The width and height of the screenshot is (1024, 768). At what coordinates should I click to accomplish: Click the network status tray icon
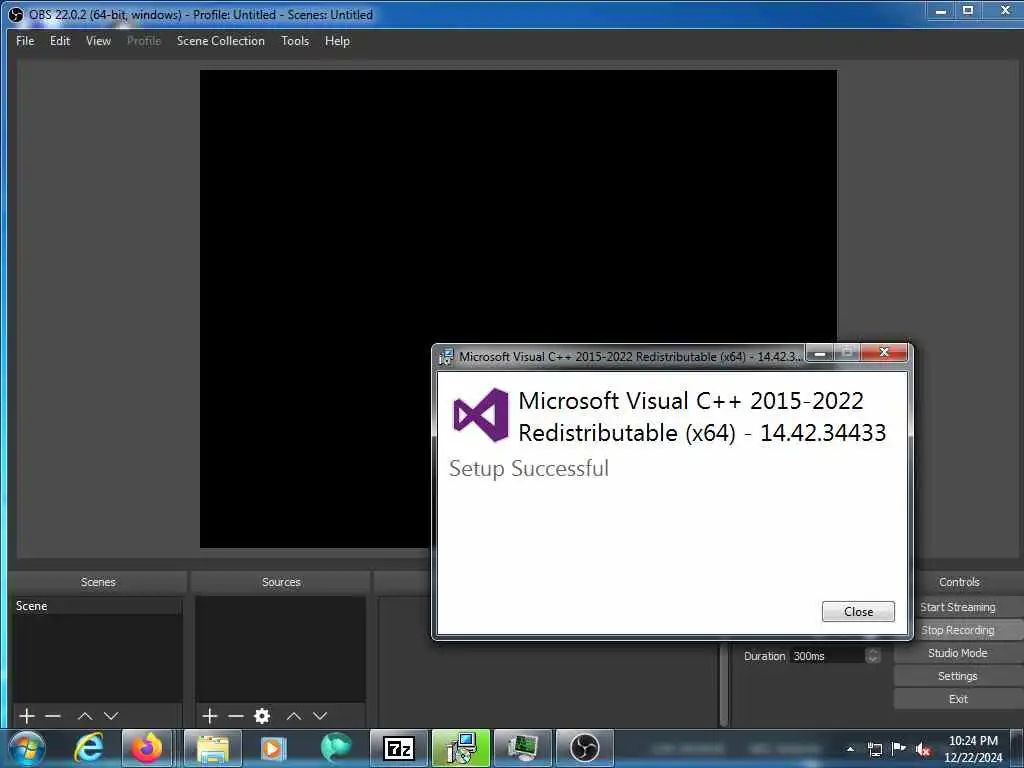(x=874, y=749)
